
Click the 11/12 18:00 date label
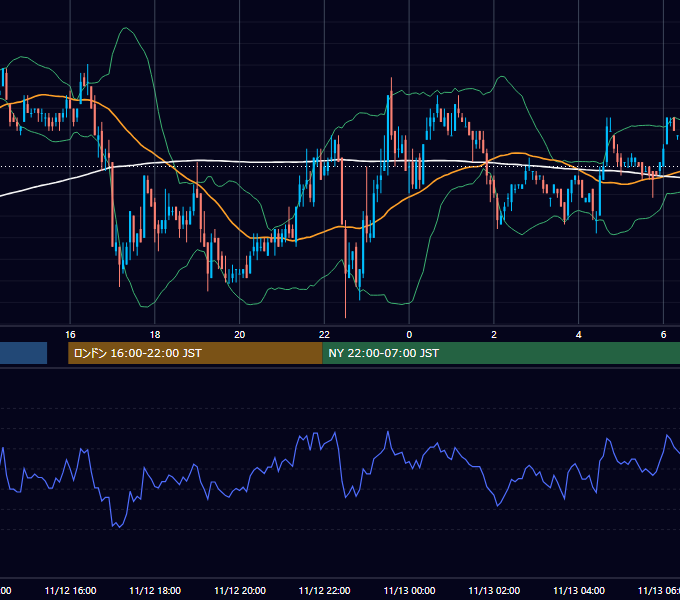[x=155, y=590]
